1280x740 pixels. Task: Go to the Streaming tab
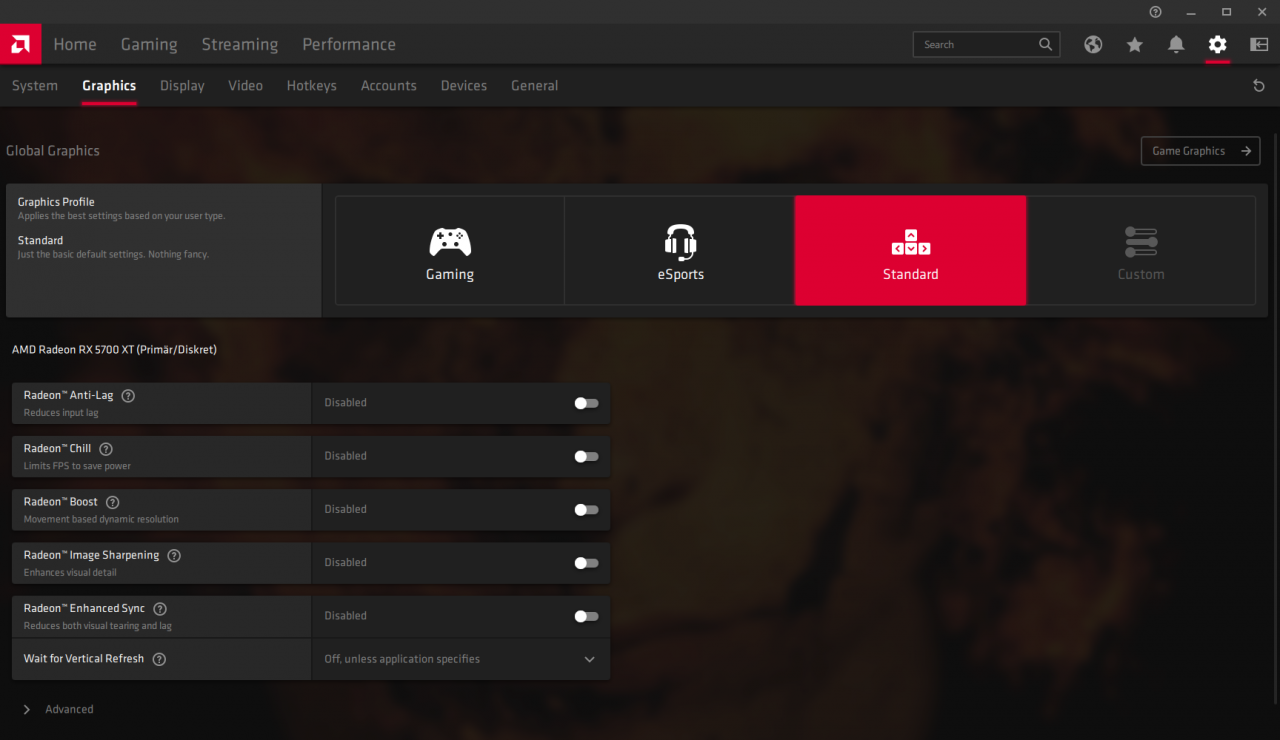click(x=240, y=44)
